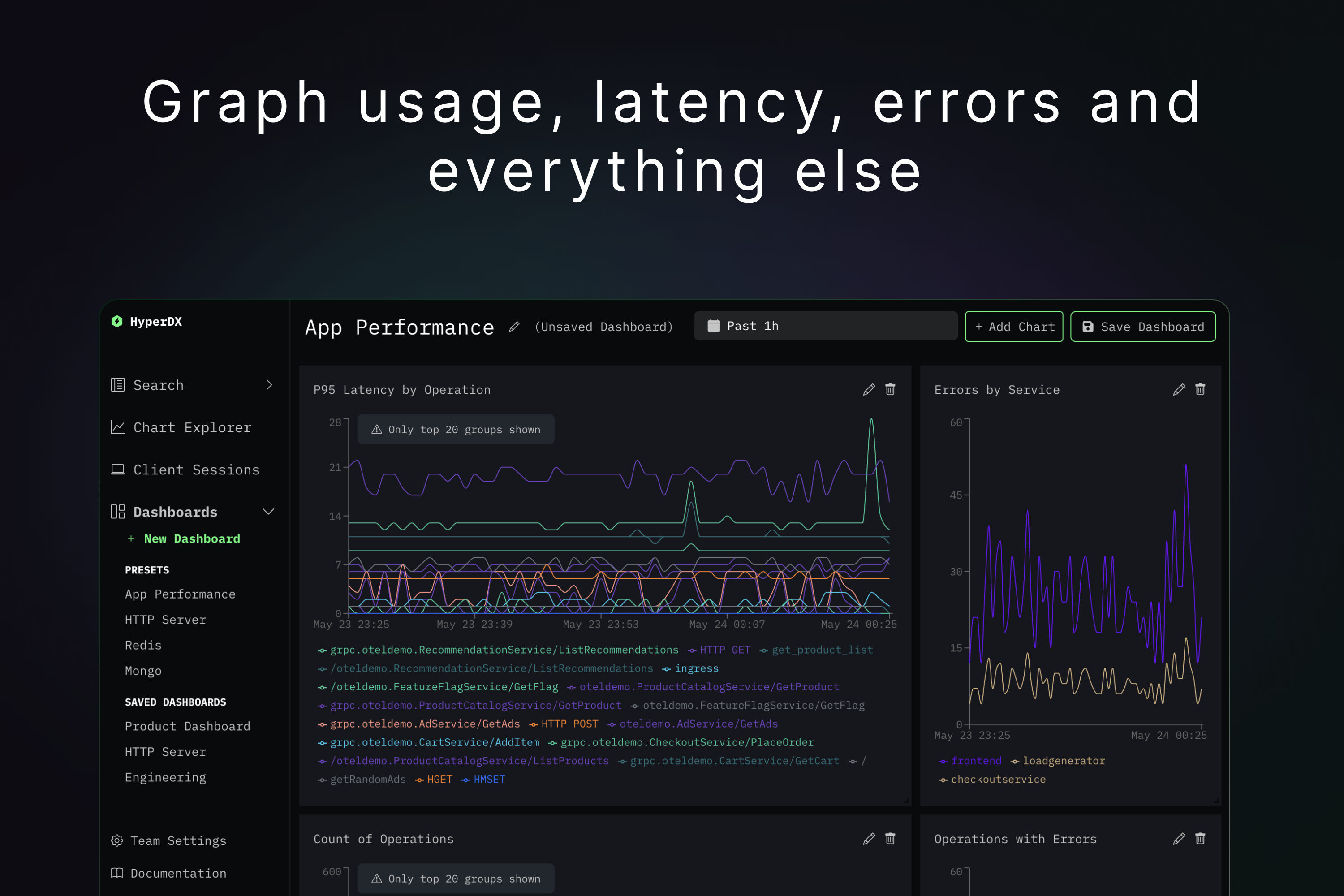
Task: Click the calendar icon in time range
Action: (x=714, y=326)
